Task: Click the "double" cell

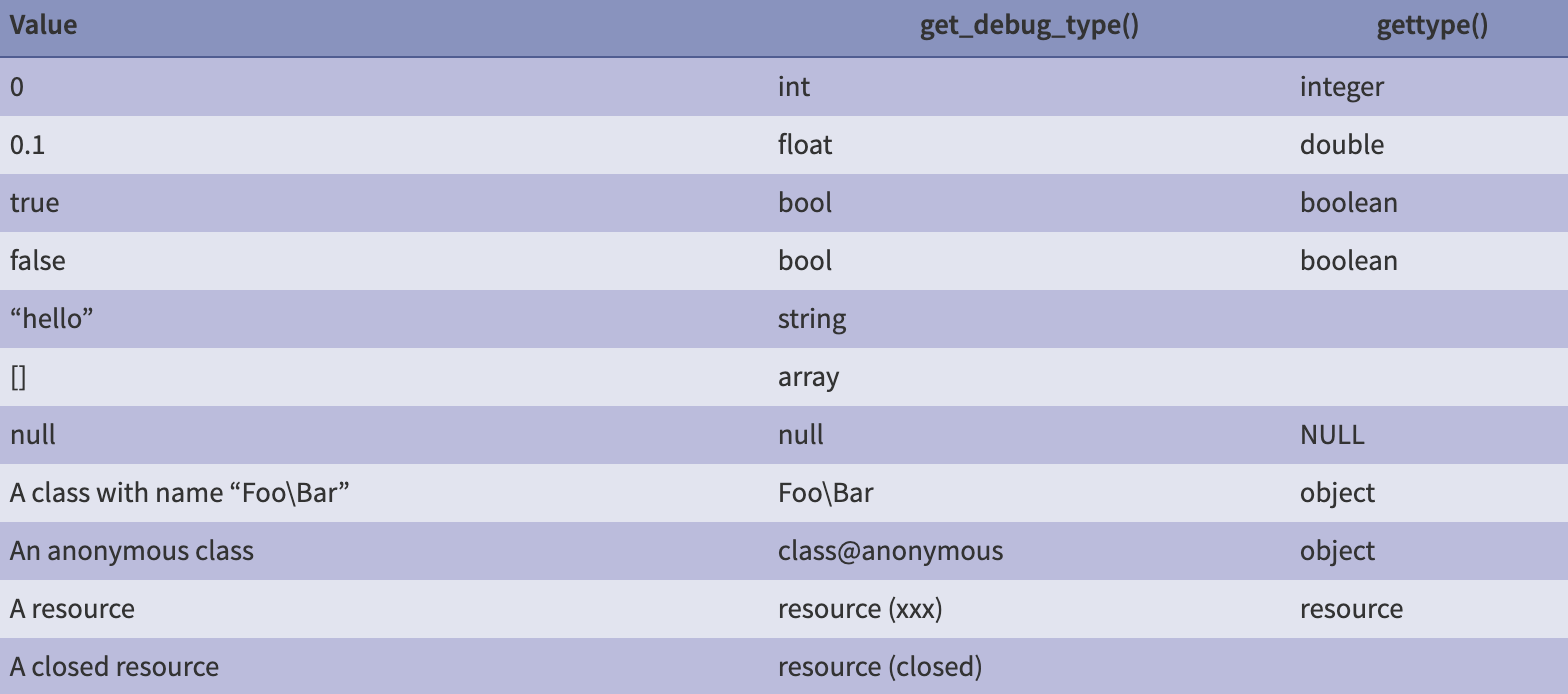Action: pyautogui.click(x=1341, y=145)
